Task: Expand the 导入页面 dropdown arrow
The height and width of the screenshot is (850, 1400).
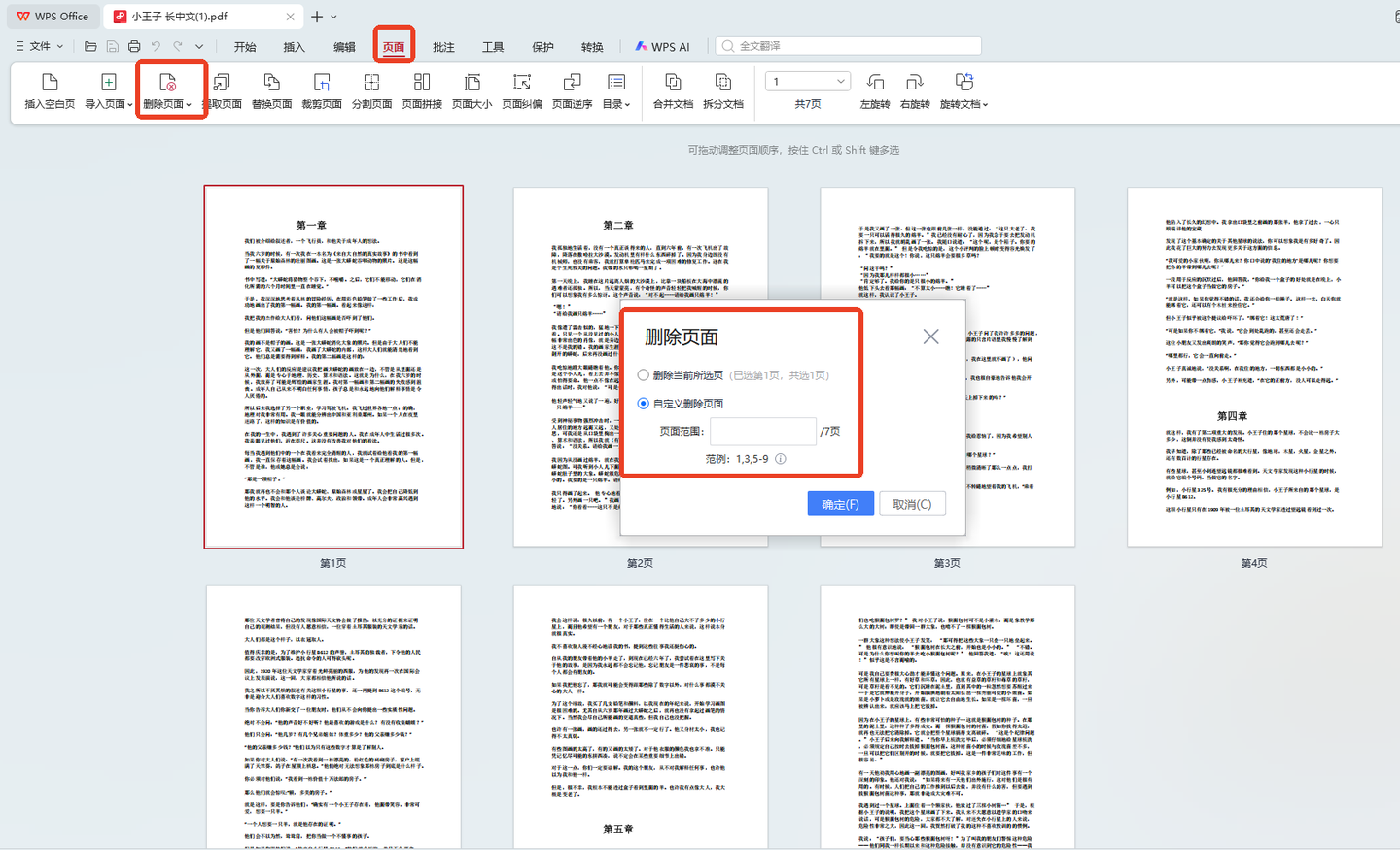Action: (129, 105)
